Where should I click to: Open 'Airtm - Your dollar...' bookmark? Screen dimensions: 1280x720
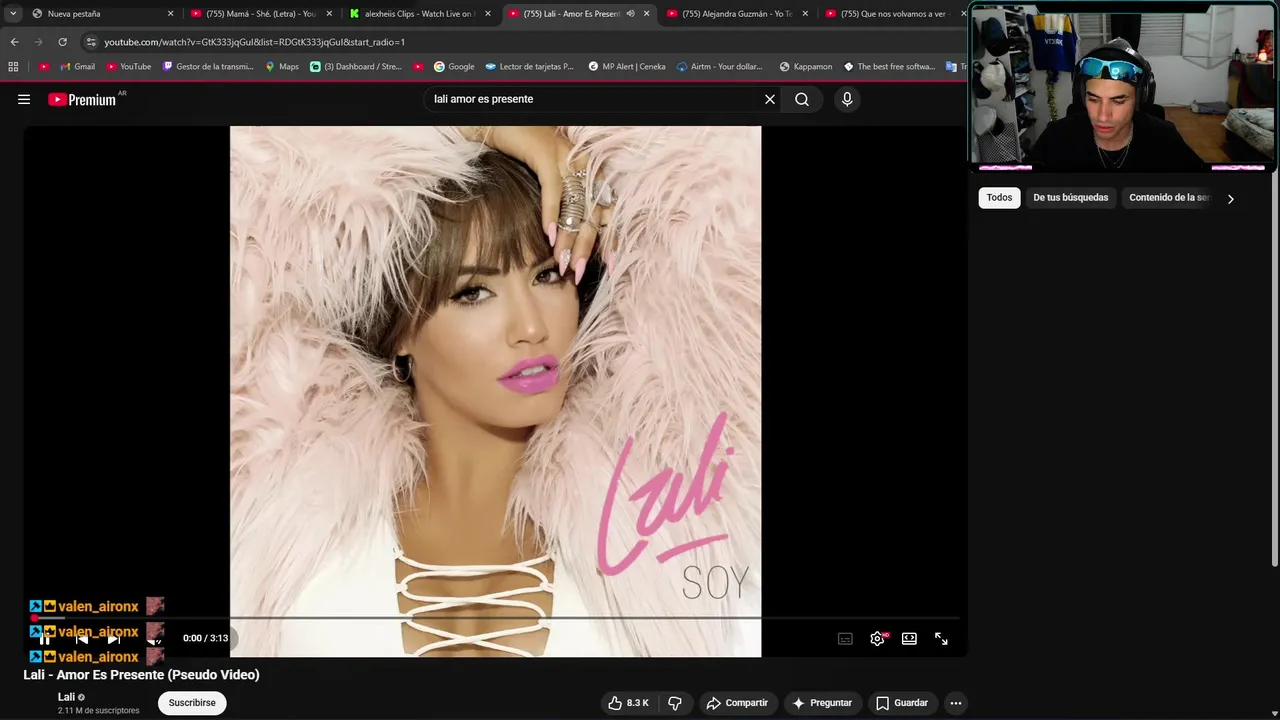[x=720, y=67]
